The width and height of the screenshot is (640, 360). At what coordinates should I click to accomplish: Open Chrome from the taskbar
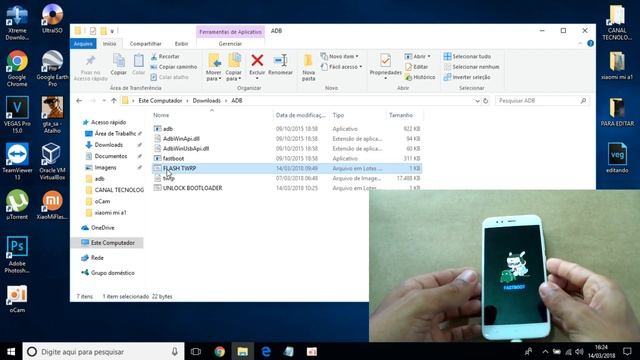[219, 351]
